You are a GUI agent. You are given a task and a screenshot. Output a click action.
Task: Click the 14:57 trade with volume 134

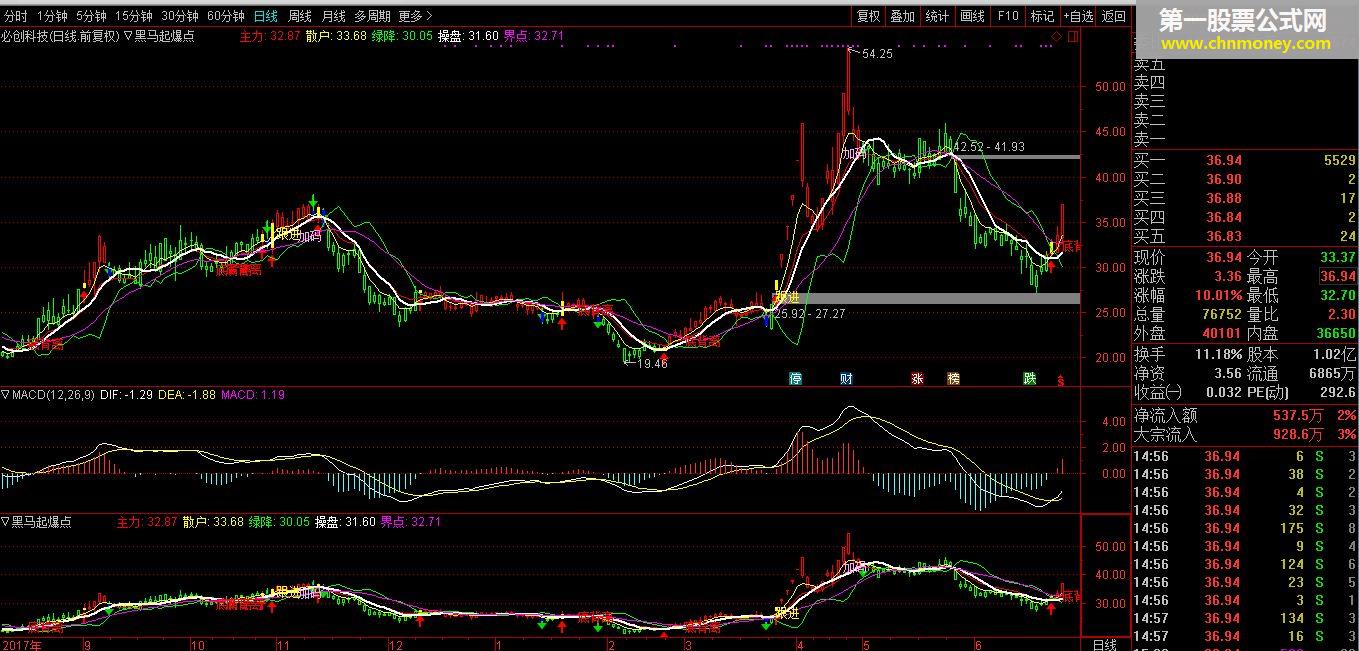tap(1245, 618)
